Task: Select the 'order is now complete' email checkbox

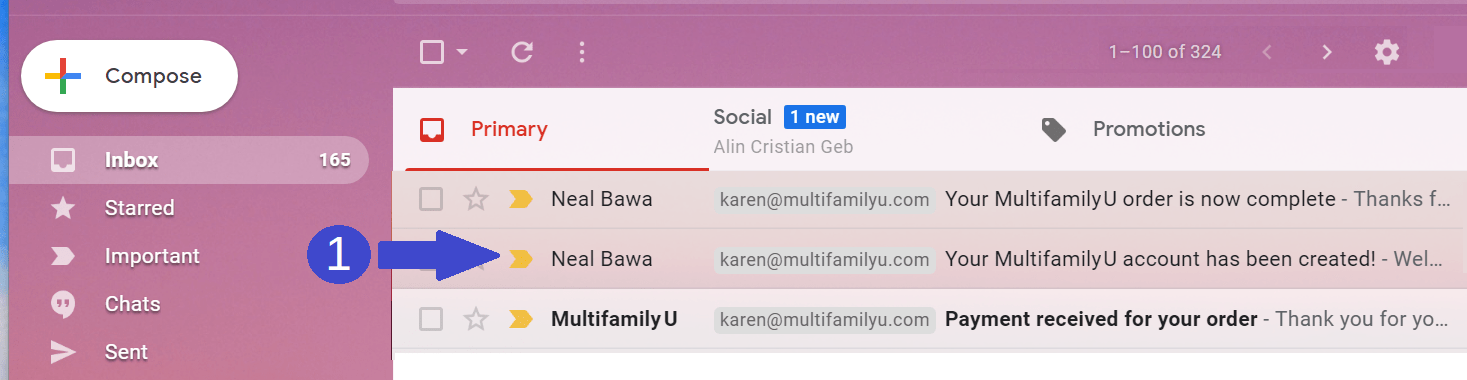Action: [431, 200]
